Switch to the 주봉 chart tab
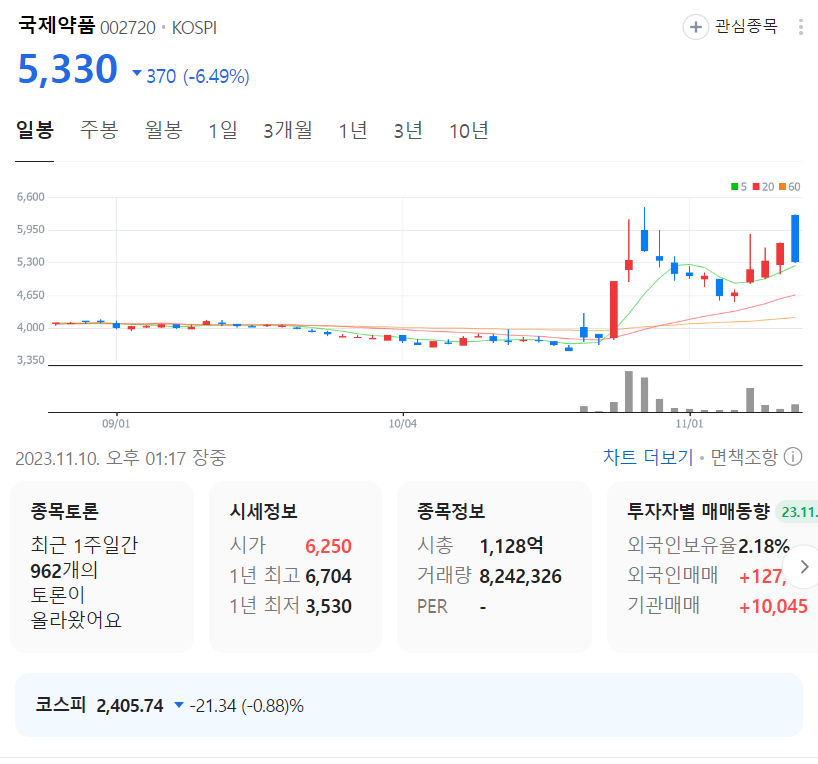This screenshot has width=818, height=764. pyautogui.click(x=99, y=129)
